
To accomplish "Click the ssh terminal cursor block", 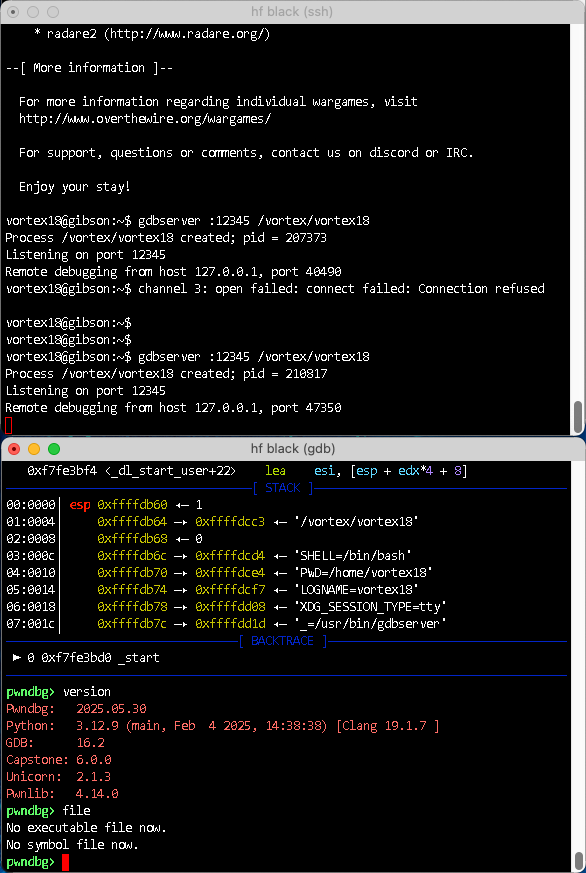I will 8,425.
